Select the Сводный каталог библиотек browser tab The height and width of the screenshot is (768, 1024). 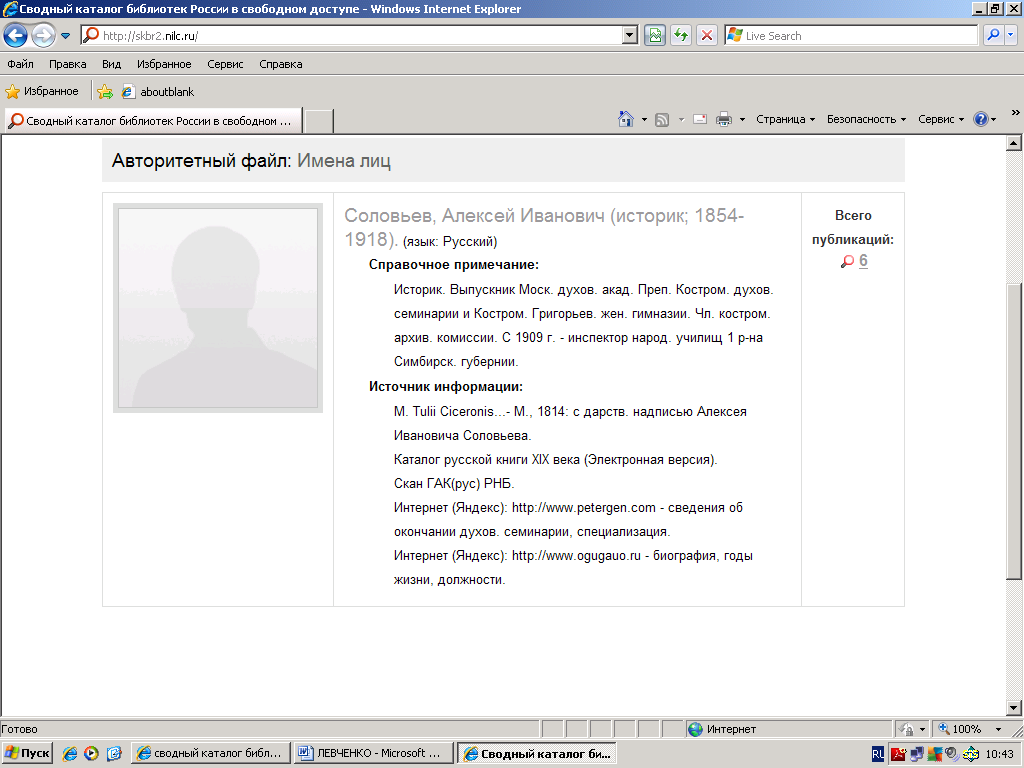[153, 121]
